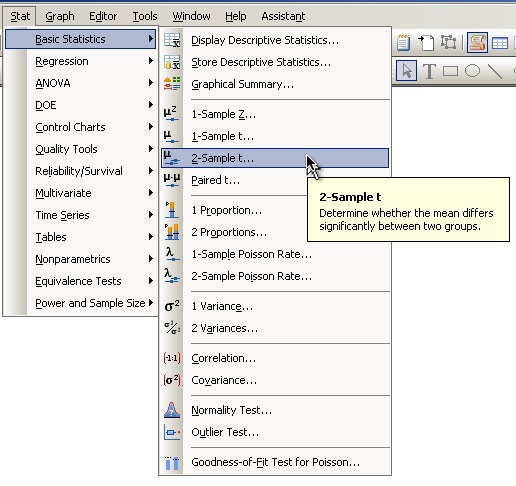
Task: Click the select arrow pointer tool
Action: click(x=406, y=71)
